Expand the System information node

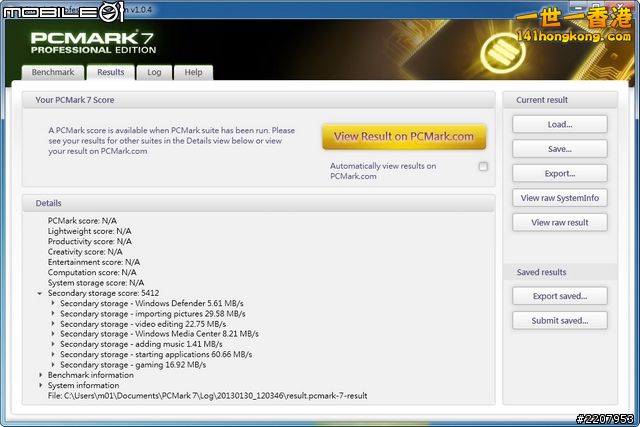click(x=40, y=385)
